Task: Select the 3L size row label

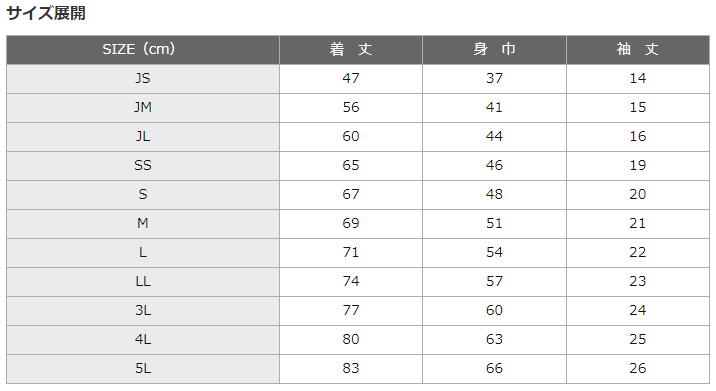Action: click(143, 311)
